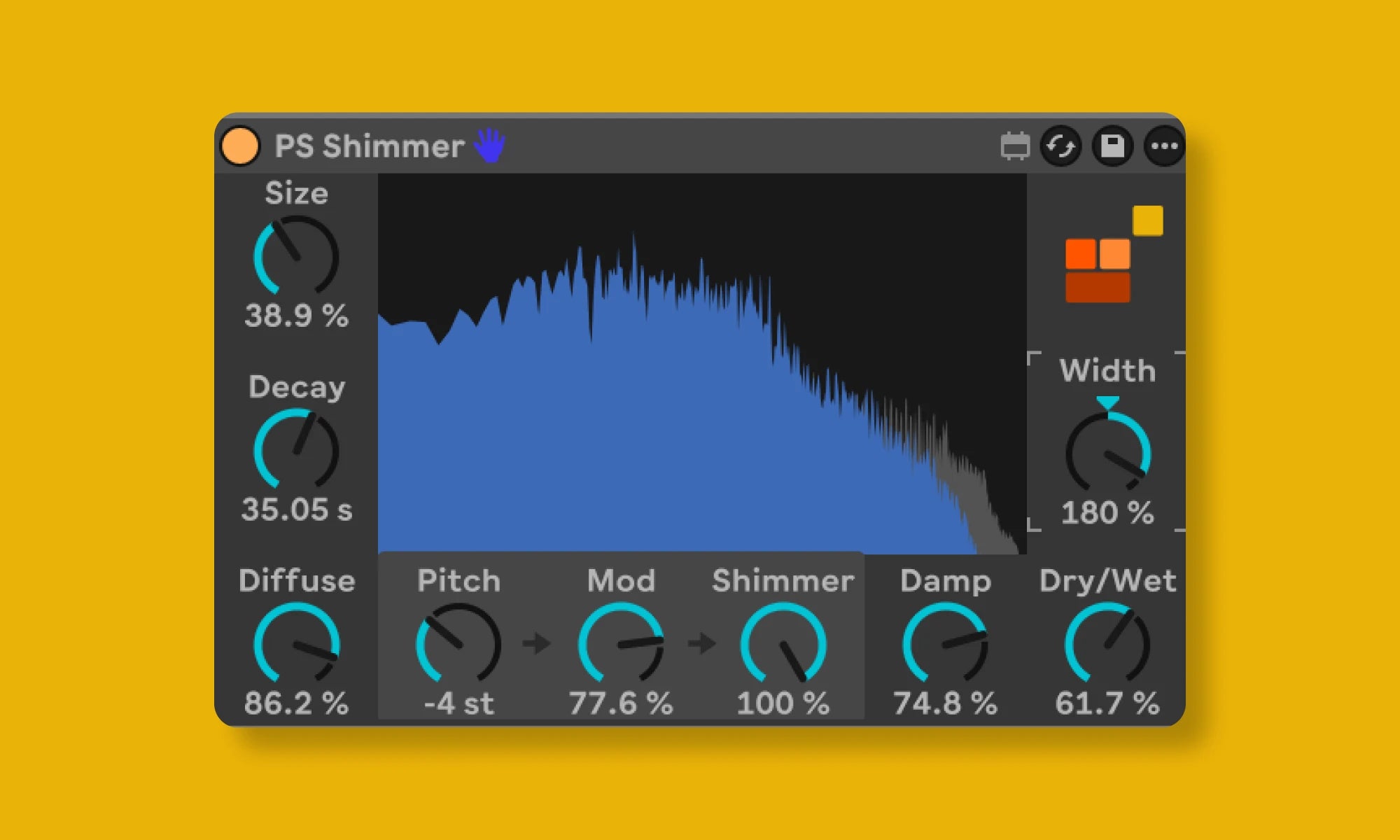The image size is (1400, 840).
Task: Click the Width knob
Action: 1107,452
